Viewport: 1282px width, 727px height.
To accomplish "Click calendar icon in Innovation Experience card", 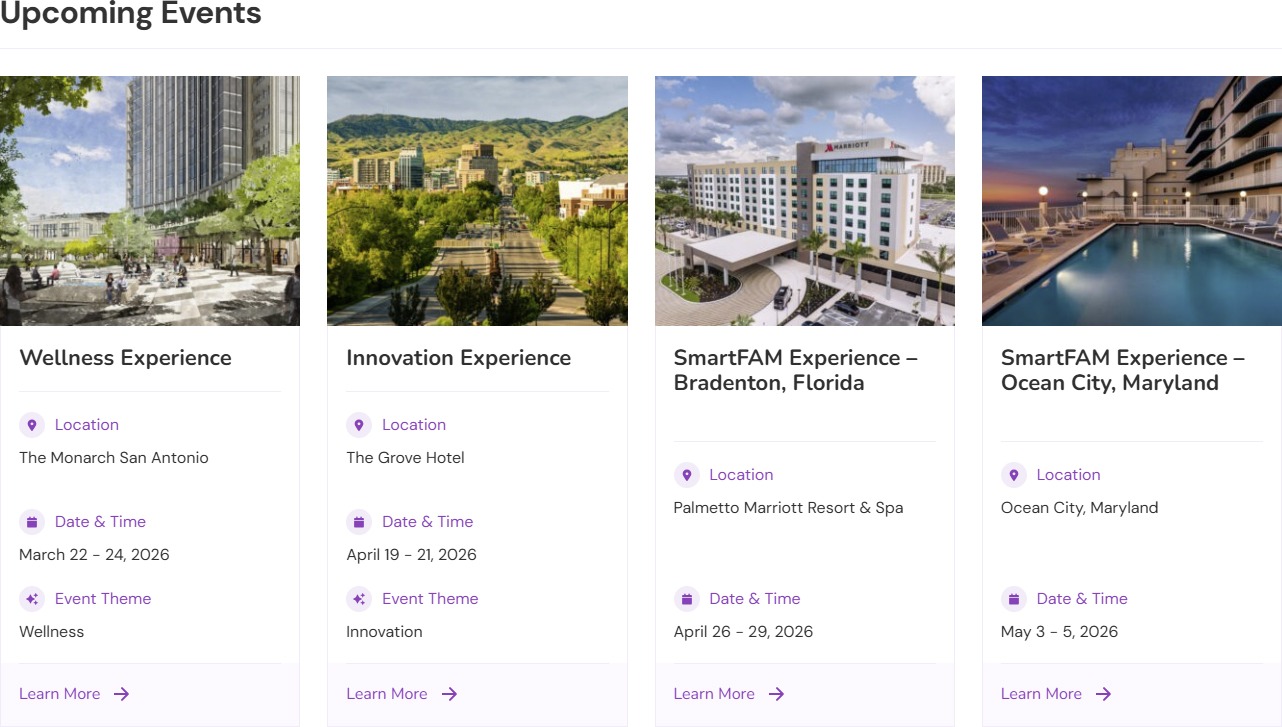I will (x=359, y=522).
